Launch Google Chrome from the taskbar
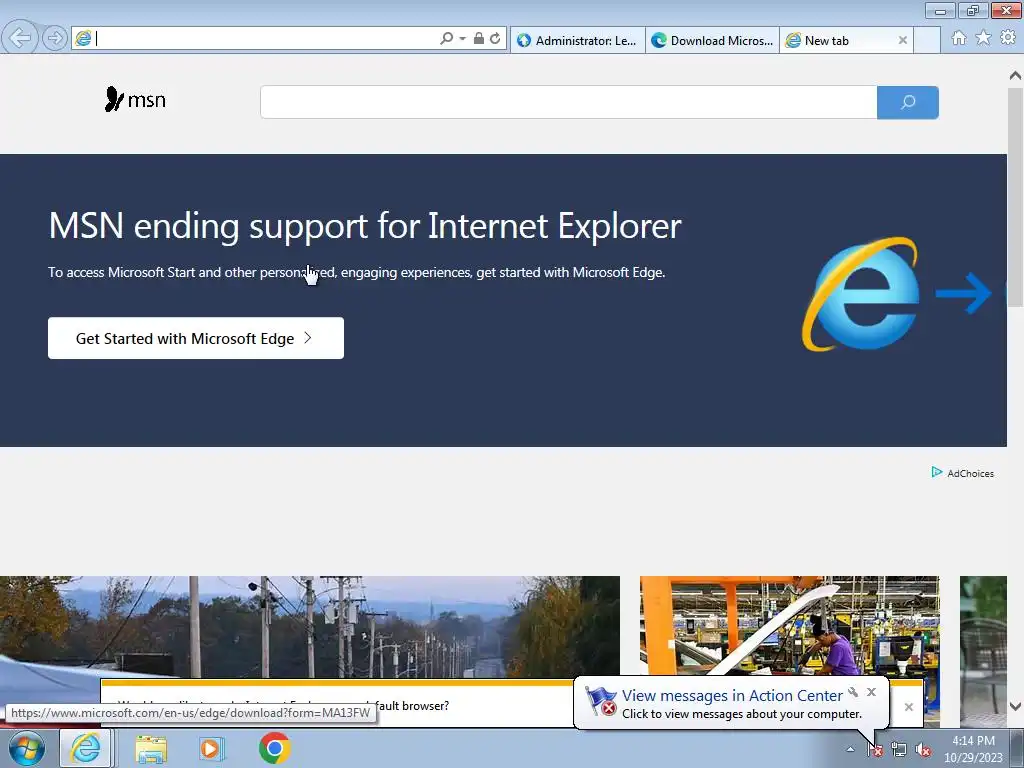Image resolution: width=1024 pixels, height=768 pixels. coord(274,748)
